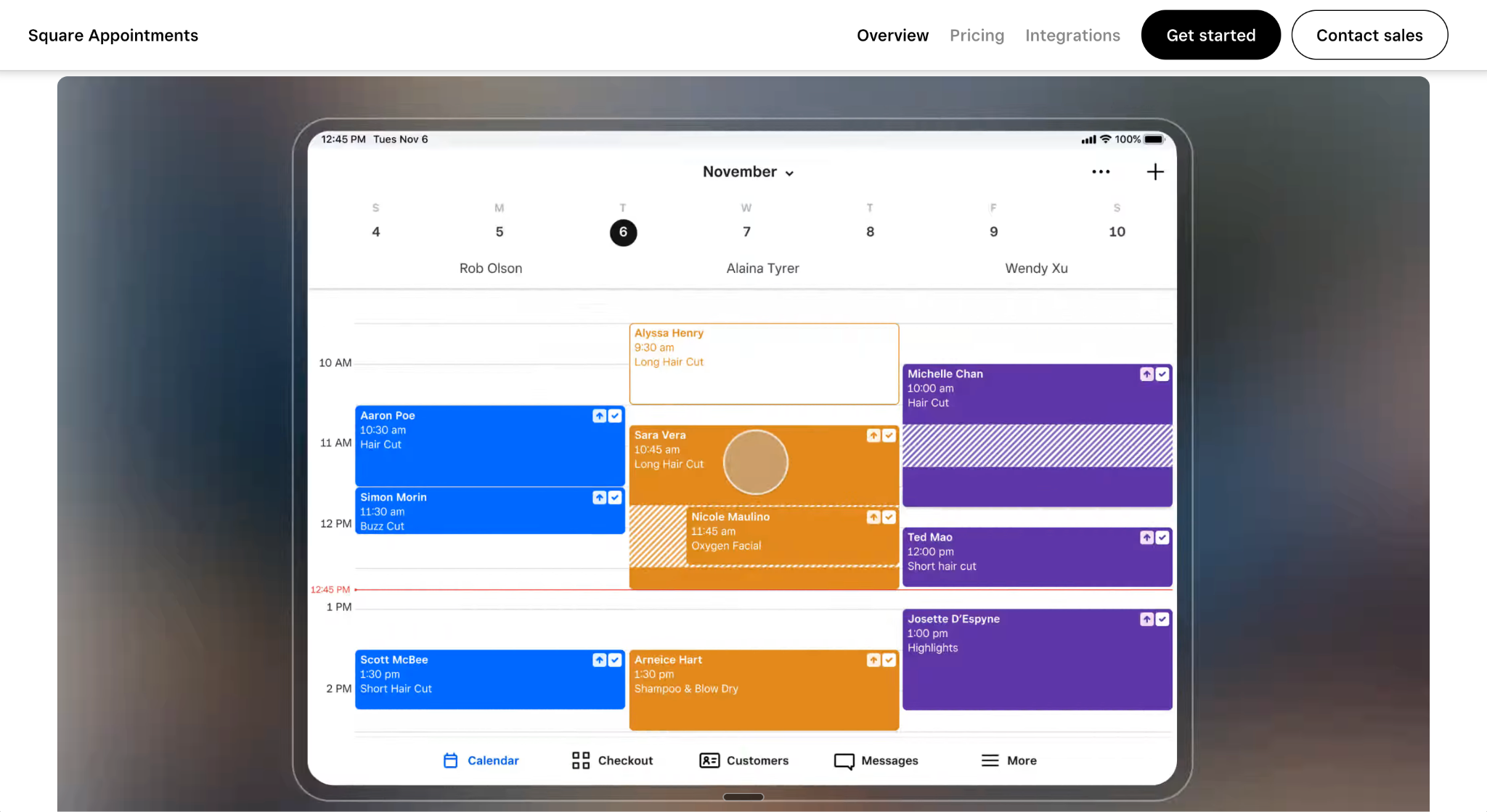
Task: Click the Wi-Fi icon in tablet status bar
Action: pos(1105,139)
